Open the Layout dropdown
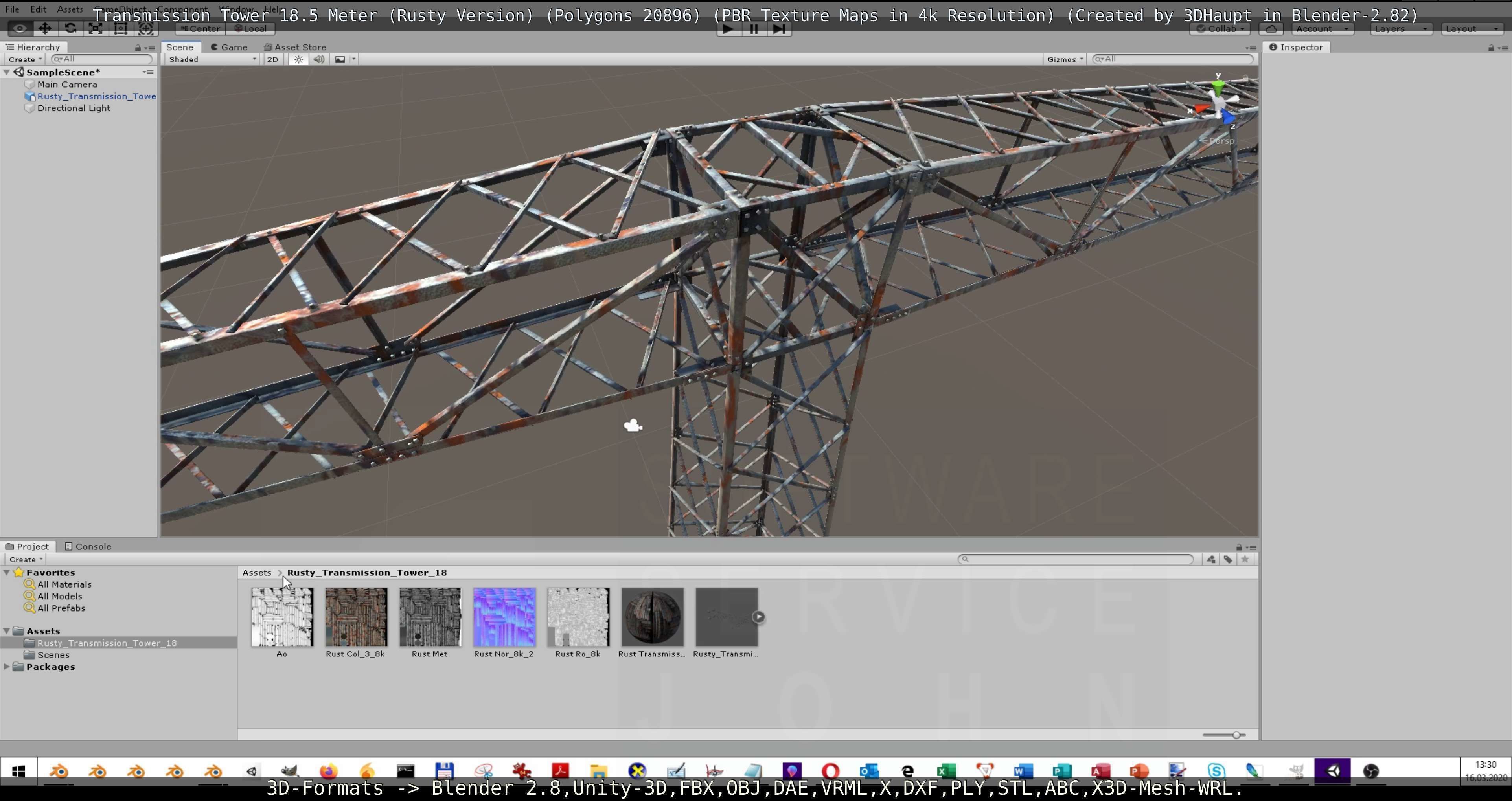The height and width of the screenshot is (801, 1512). 1472,28
